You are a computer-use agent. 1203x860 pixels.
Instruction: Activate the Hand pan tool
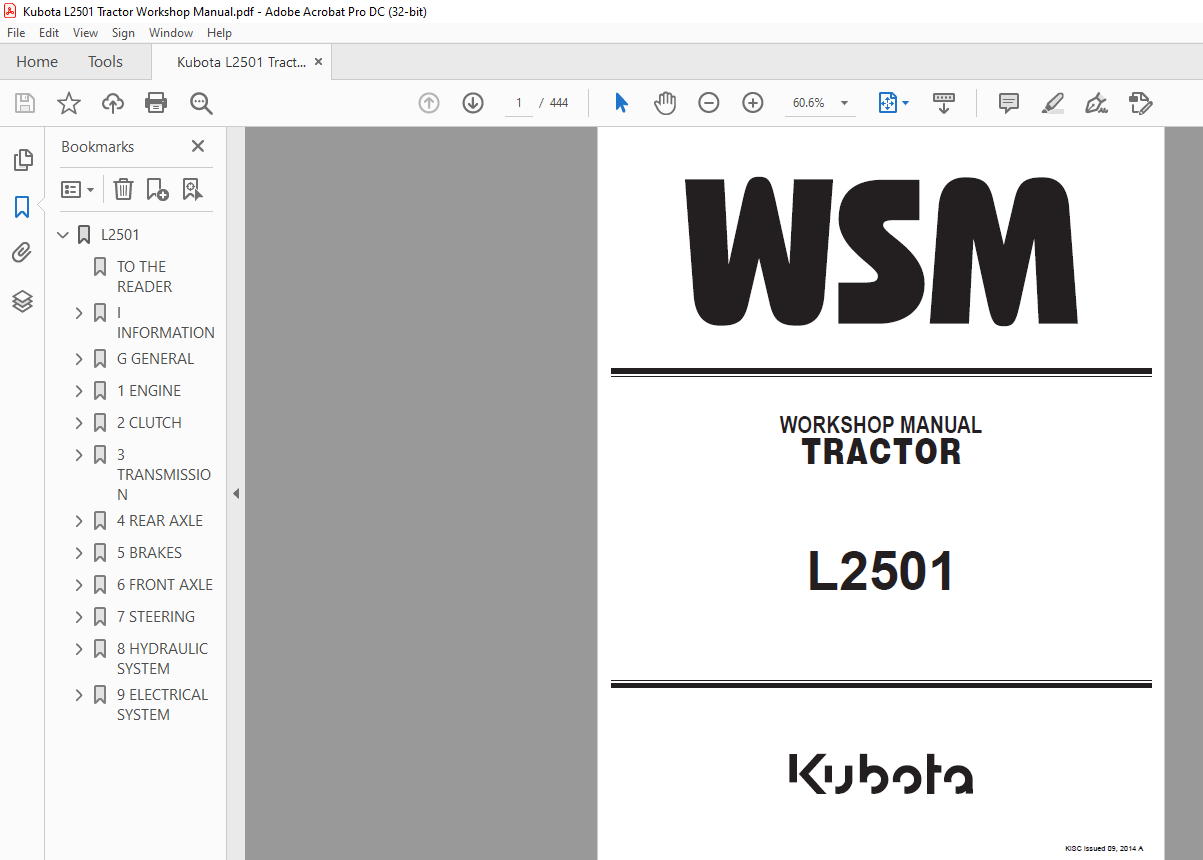coord(665,103)
